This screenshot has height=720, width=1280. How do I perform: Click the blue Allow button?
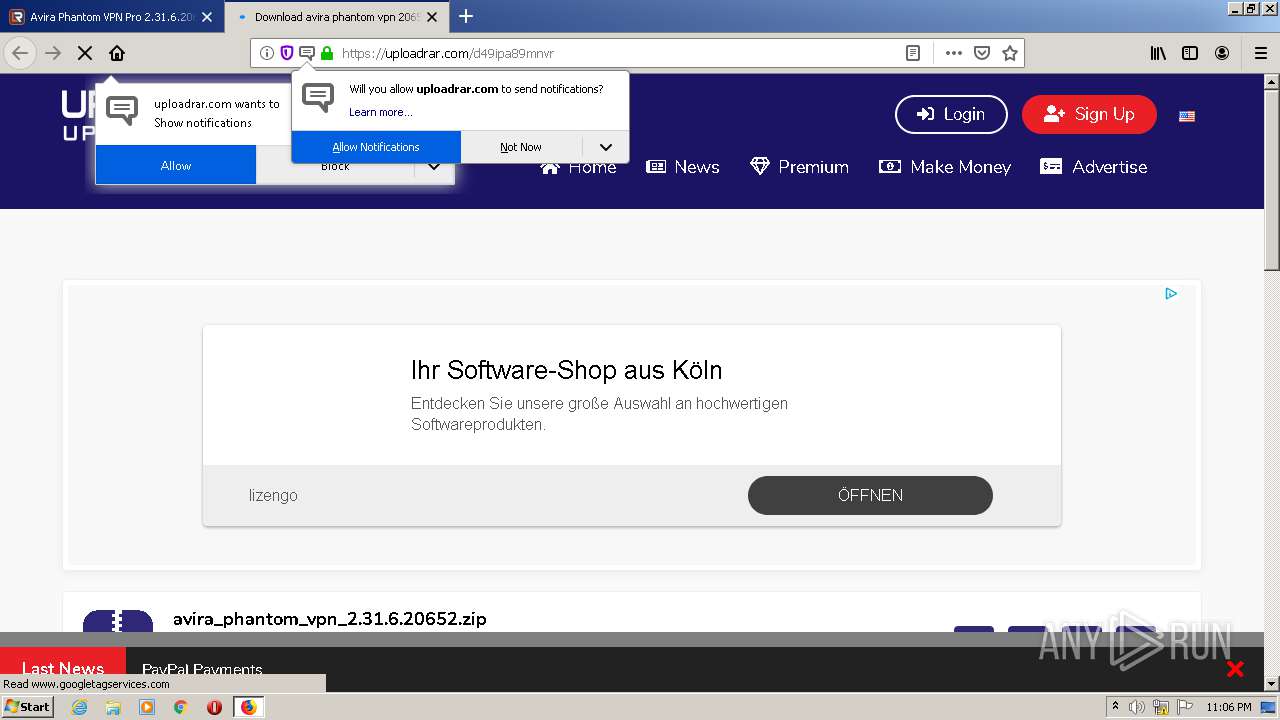(176, 165)
